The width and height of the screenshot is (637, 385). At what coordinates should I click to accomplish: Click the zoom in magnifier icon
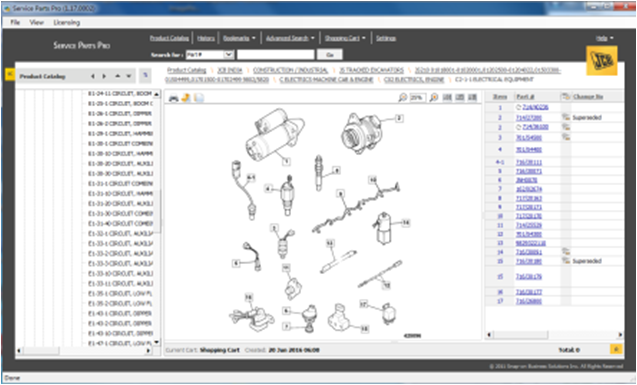(x=434, y=97)
